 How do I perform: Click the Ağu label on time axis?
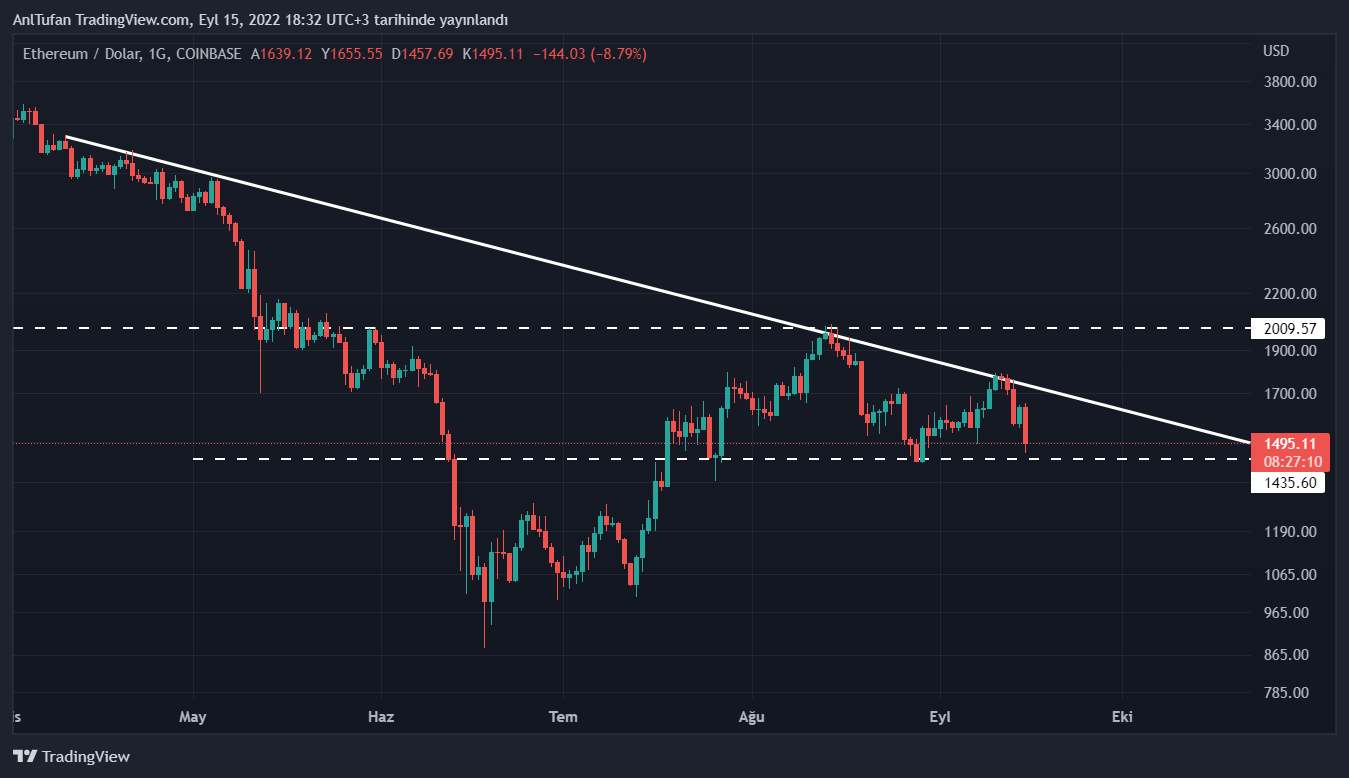pos(751,717)
